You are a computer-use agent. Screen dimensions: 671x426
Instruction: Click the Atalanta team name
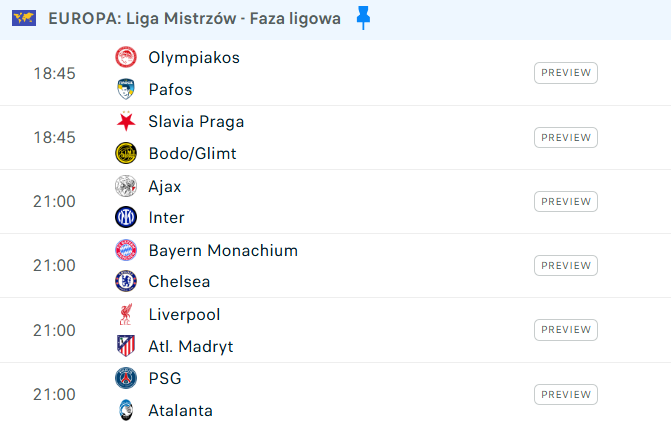(x=181, y=411)
